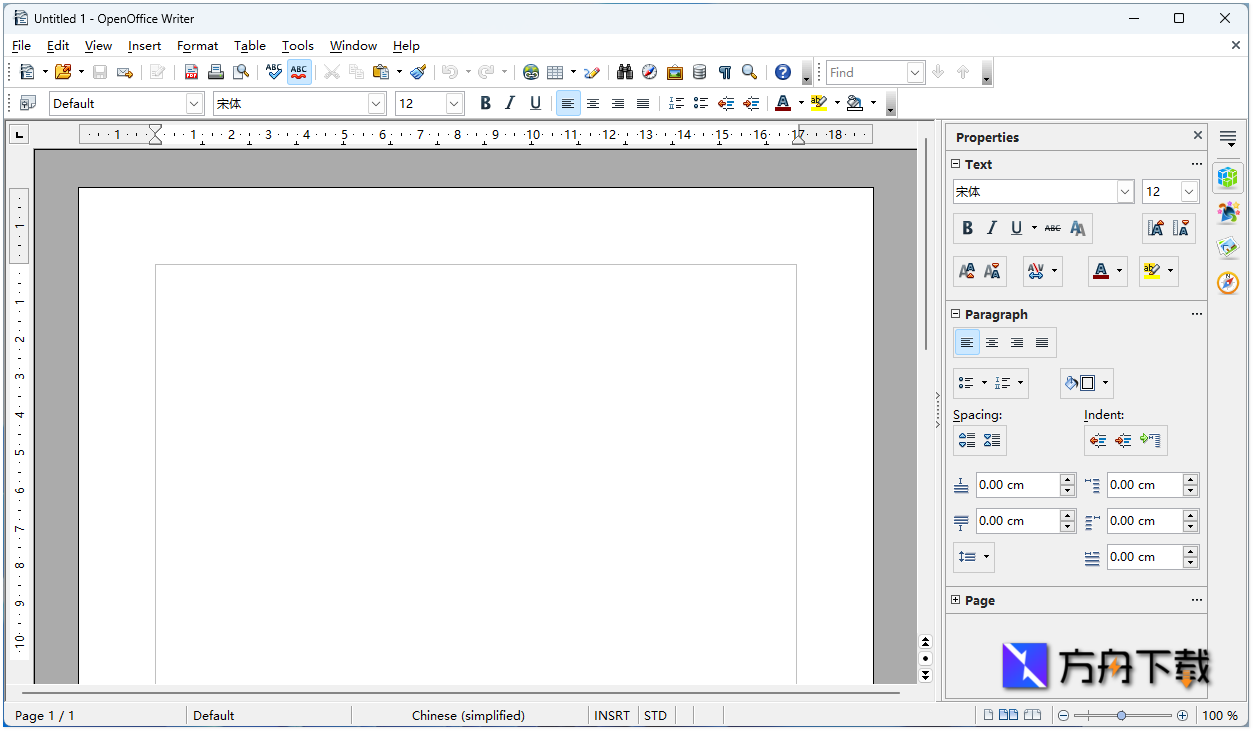Viewport: 1253px width, 731px height.
Task: Expand the Page section in sidebar
Action: (955, 600)
